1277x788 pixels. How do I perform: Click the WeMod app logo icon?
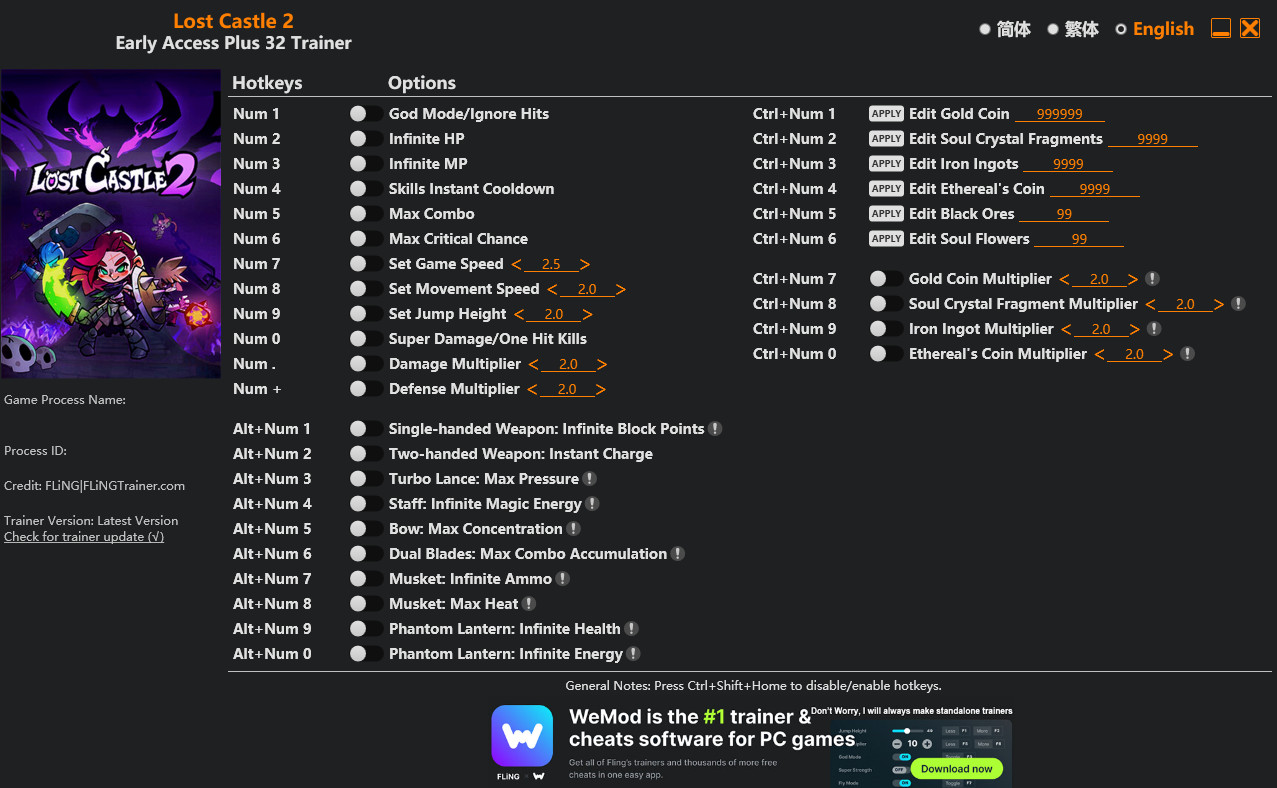[522, 736]
